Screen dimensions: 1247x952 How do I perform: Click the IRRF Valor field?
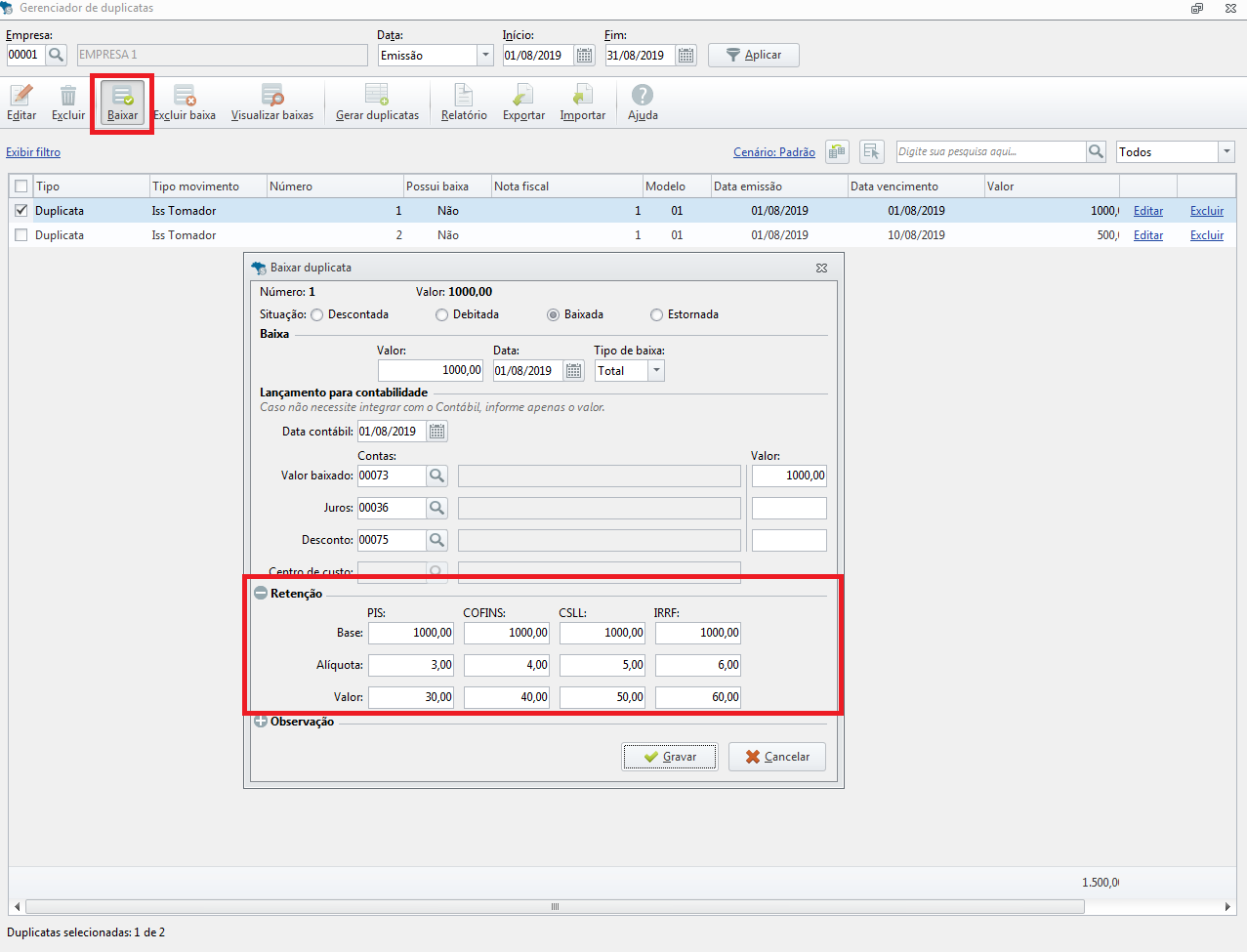coord(698,697)
